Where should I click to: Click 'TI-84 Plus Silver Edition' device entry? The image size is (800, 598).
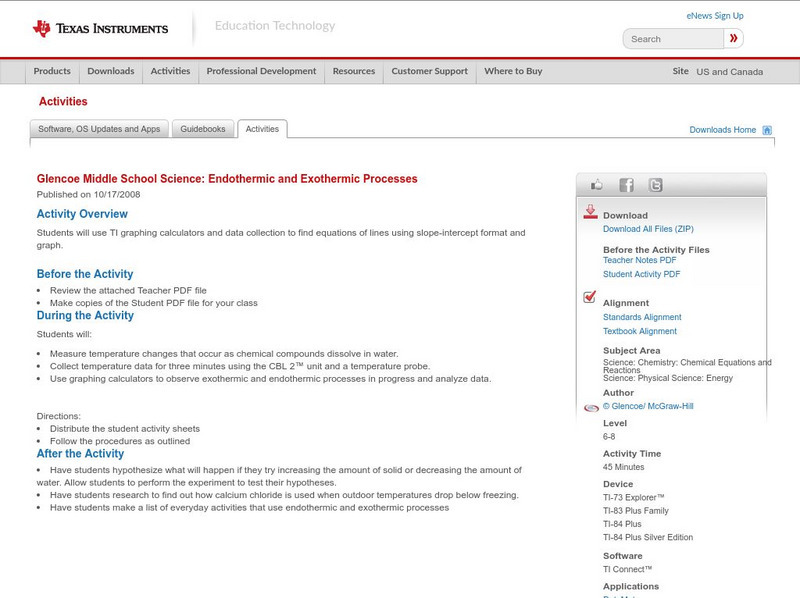tap(648, 537)
